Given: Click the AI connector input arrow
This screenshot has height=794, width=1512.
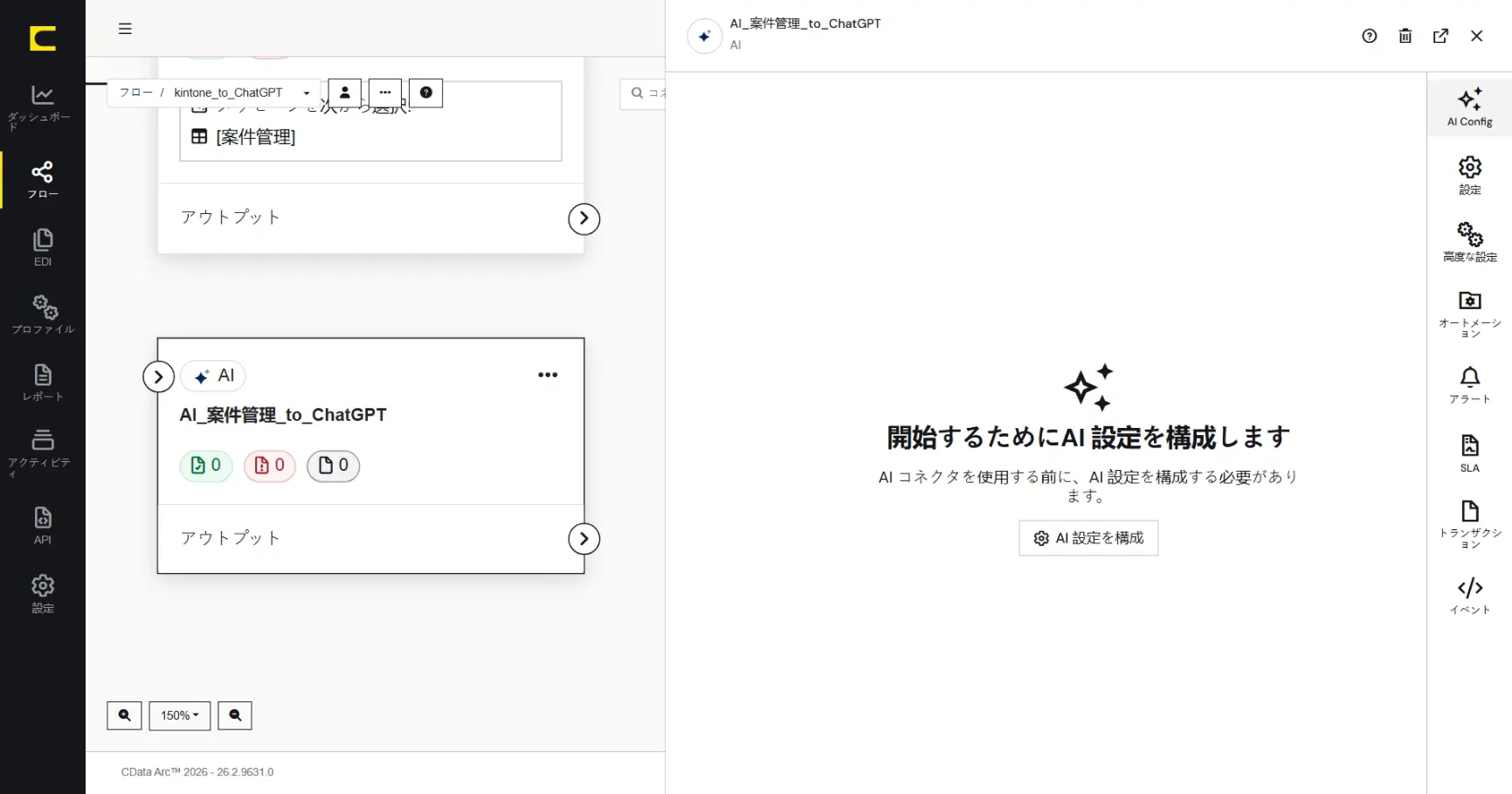Looking at the screenshot, I should (x=158, y=376).
